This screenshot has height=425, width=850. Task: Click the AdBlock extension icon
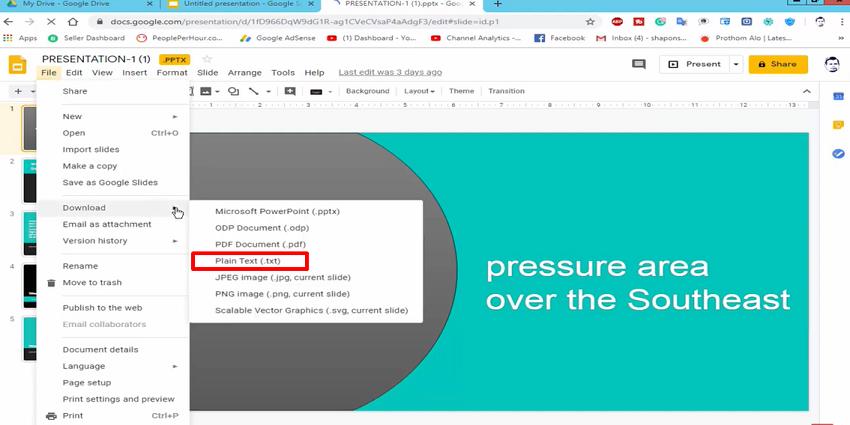[617, 22]
